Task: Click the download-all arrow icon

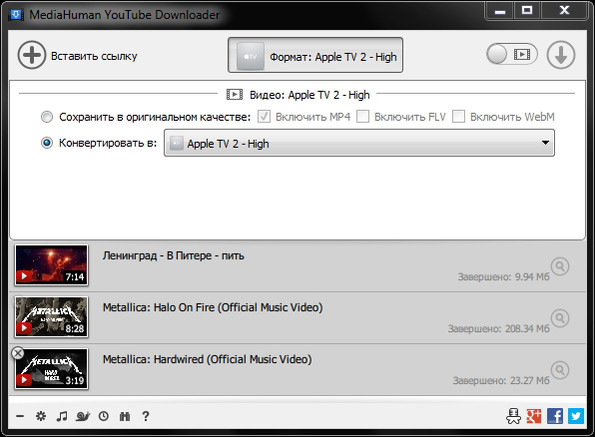Action: tap(561, 55)
